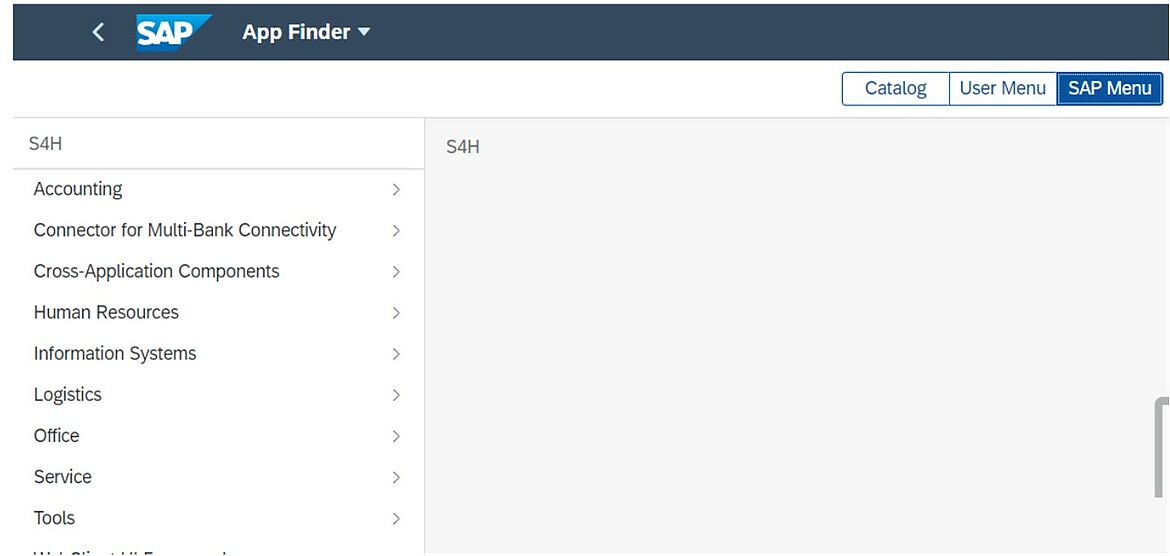The width and height of the screenshot is (1170, 556).
Task: Open the App Finder dropdown arrow
Action: pos(364,32)
